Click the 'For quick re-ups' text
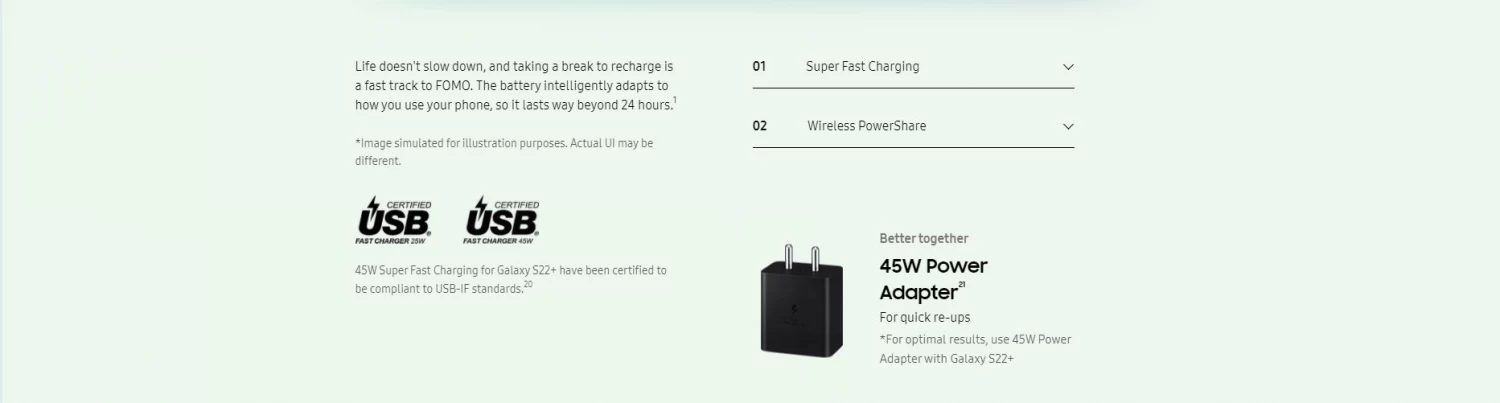1500x403 pixels. pos(925,318)
